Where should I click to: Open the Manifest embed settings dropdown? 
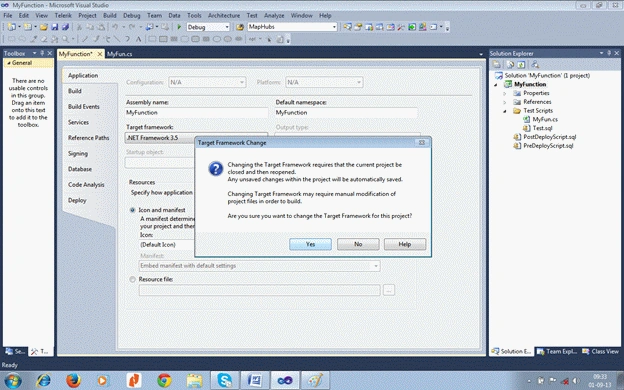[259, 266]
